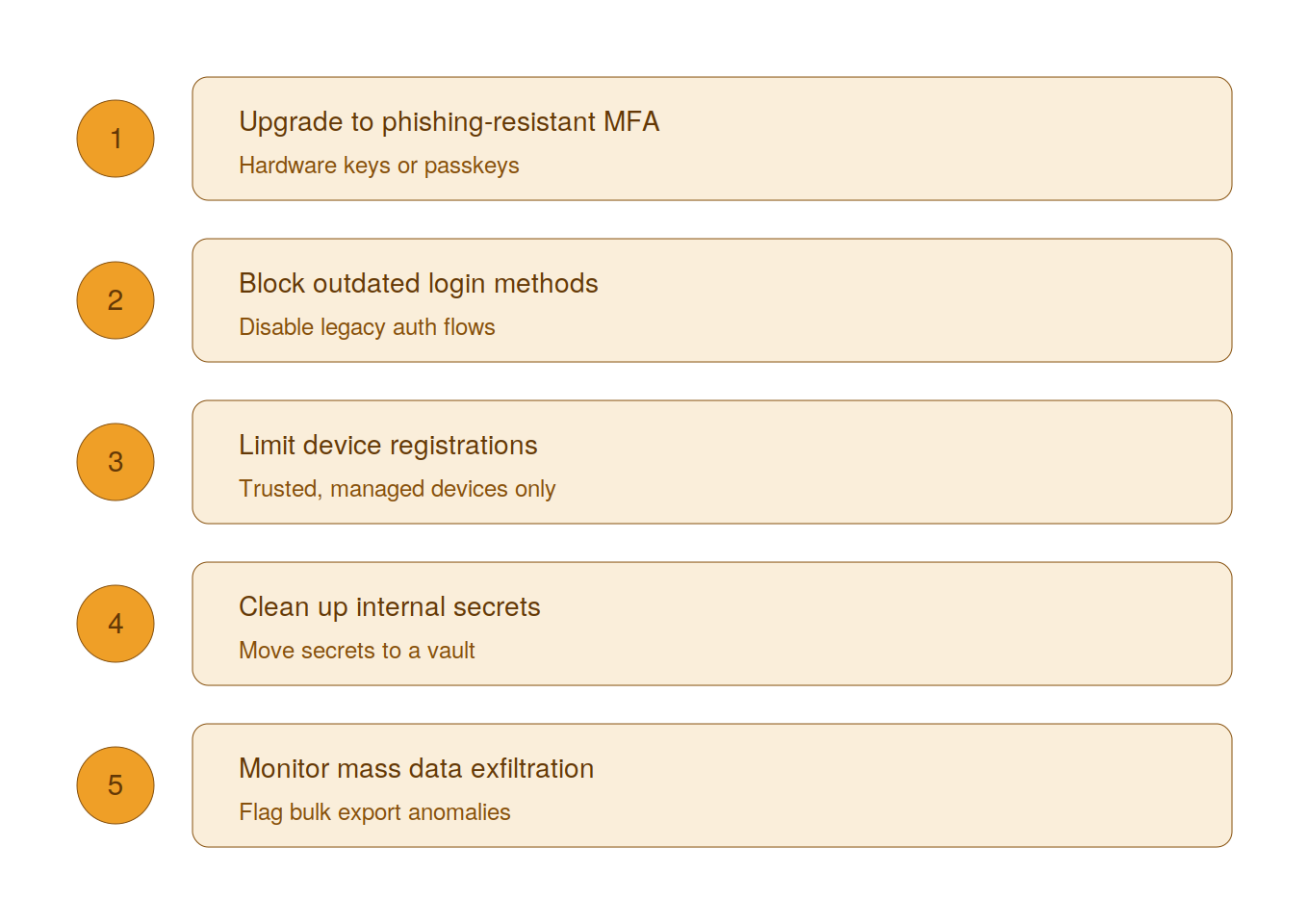The image size is (1309, 924).
Task: Select the orange circle numbered 2
Action: [x=115, y=300]
